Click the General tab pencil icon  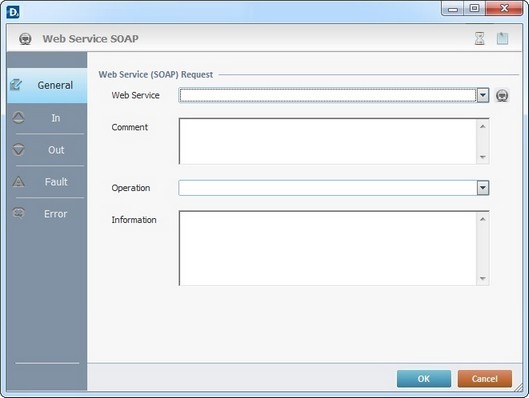(x=16, y=85)
